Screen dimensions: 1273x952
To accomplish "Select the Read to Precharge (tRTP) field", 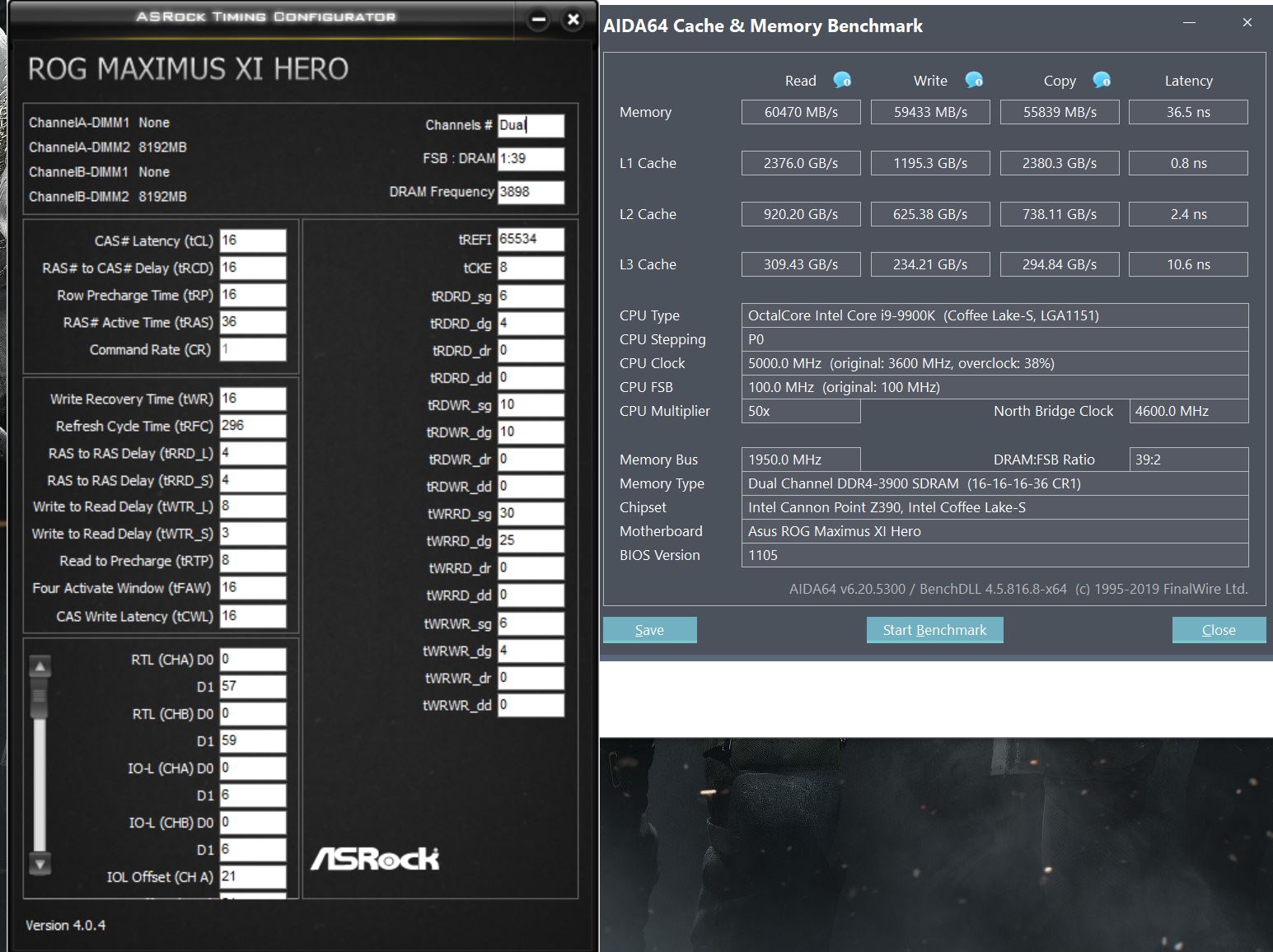I will [x=253, y=561].
